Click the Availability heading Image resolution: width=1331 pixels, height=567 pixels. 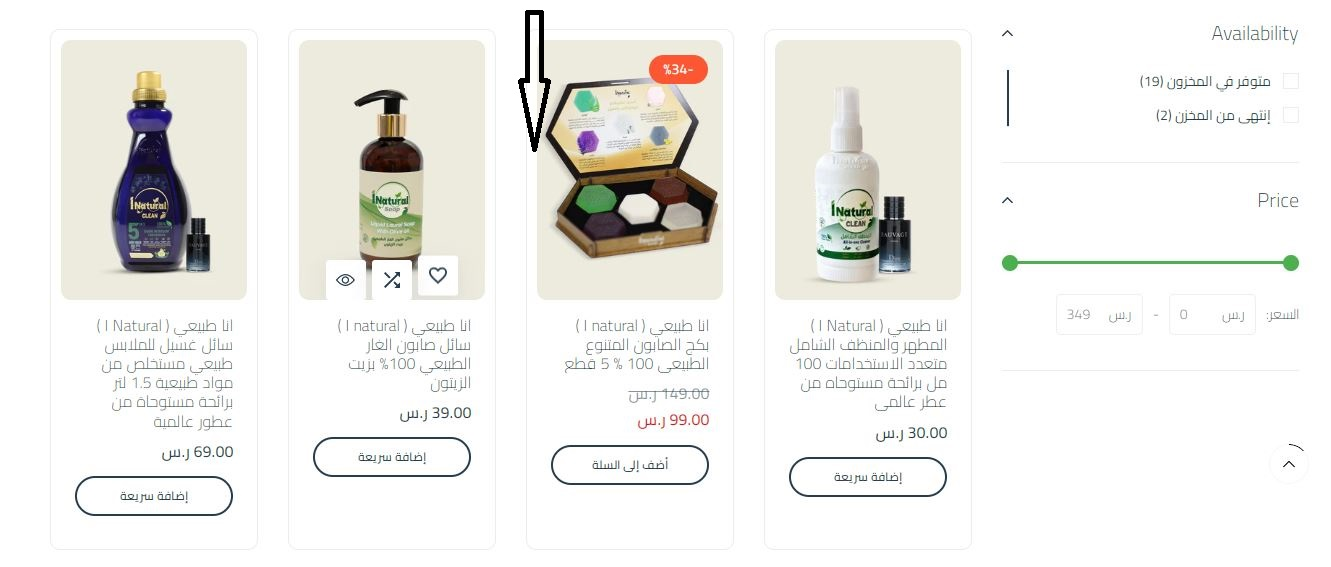click(1254, 33)
